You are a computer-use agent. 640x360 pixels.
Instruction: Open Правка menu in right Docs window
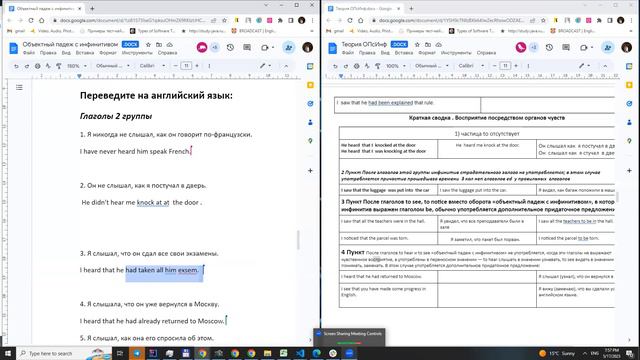[x=367, y=53]
